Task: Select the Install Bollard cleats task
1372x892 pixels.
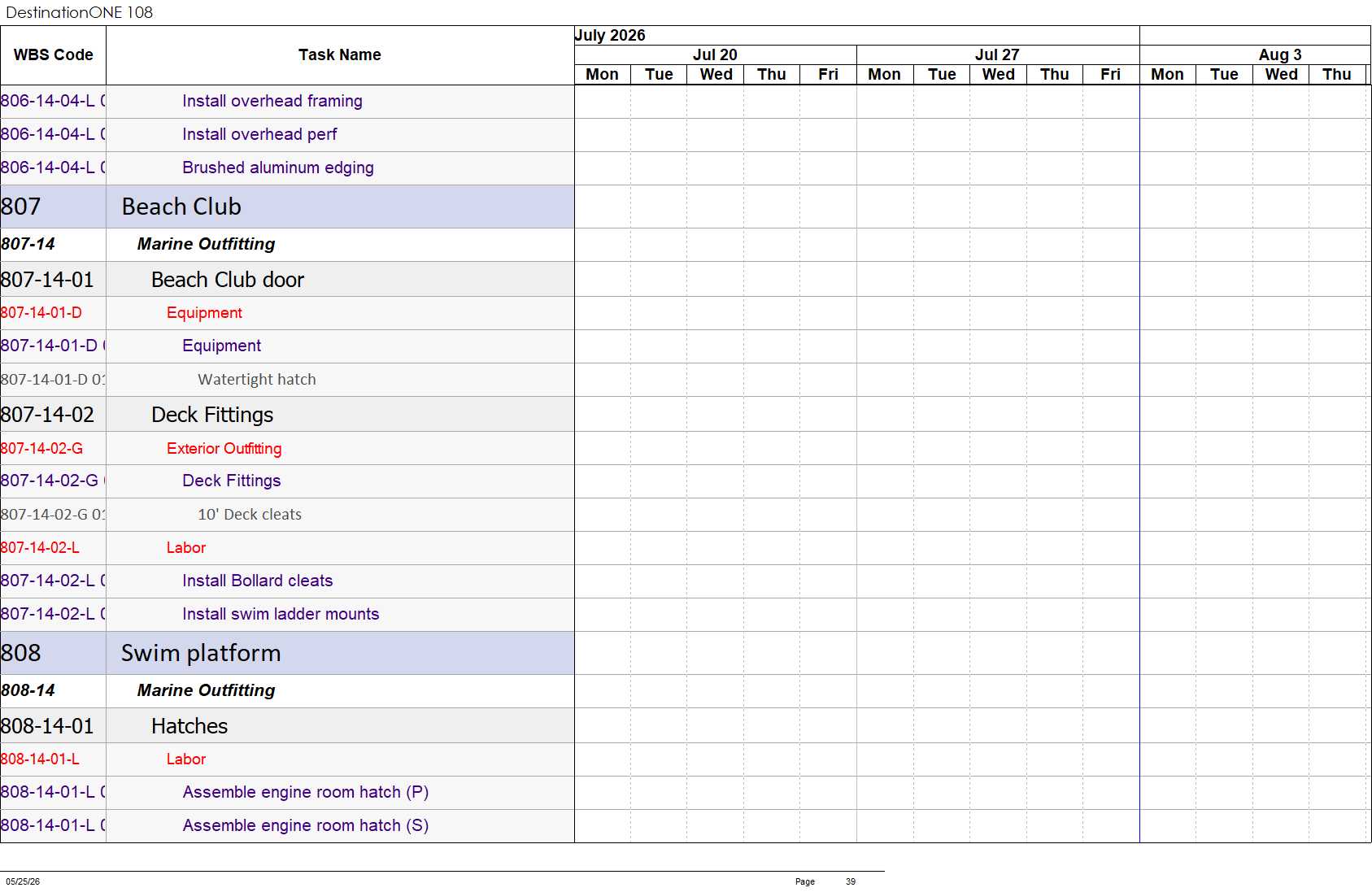Action: pos(287,581)
